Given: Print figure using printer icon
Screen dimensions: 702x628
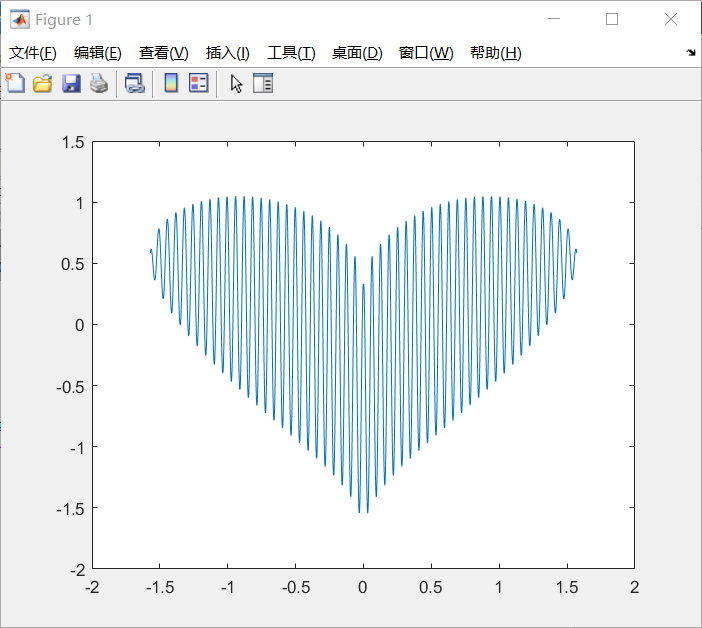Looking at the screenshot, I should tap(98, 84).
